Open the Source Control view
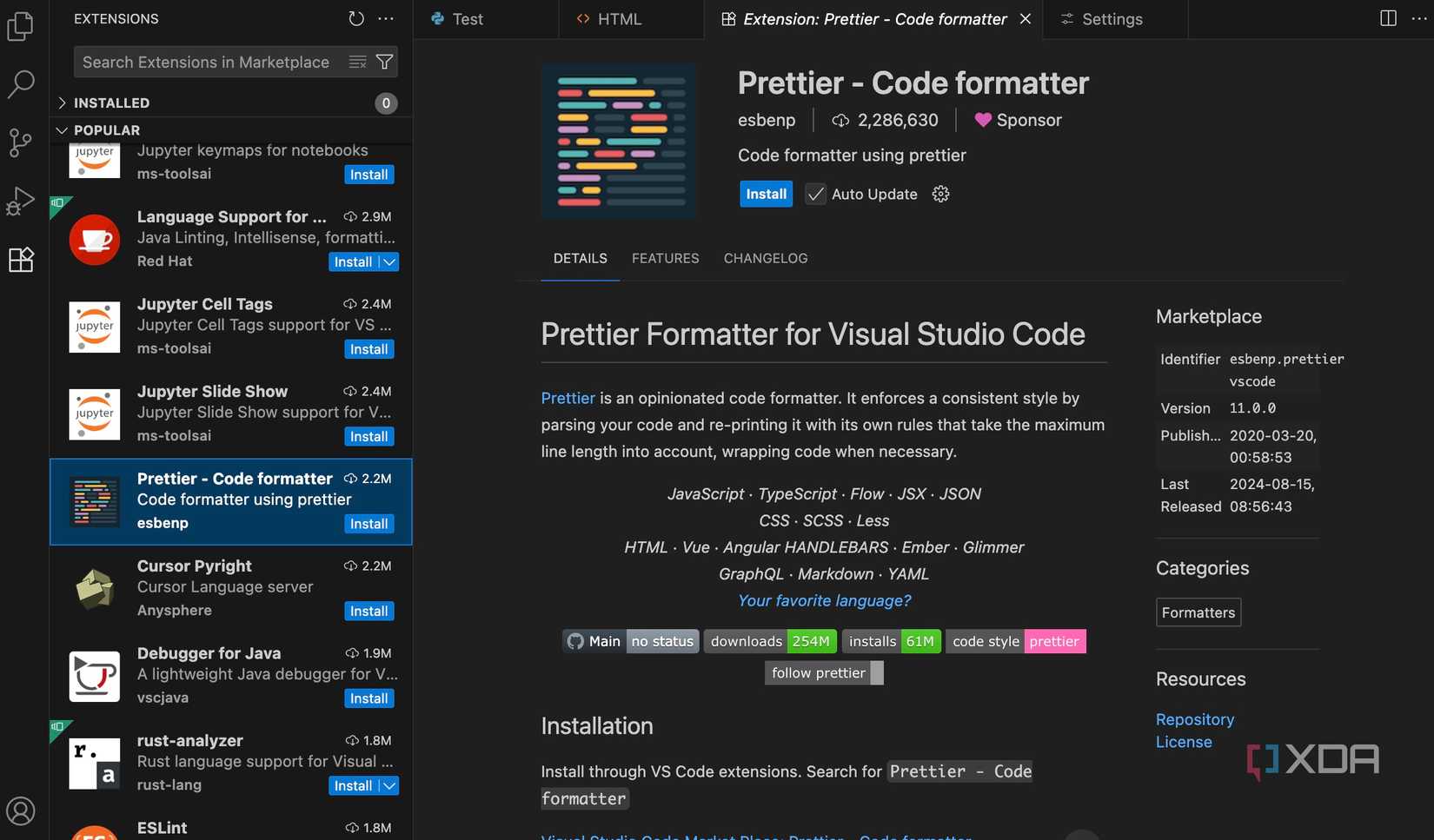The width and height of the screenshot is (1434, 840). point(20,142)
